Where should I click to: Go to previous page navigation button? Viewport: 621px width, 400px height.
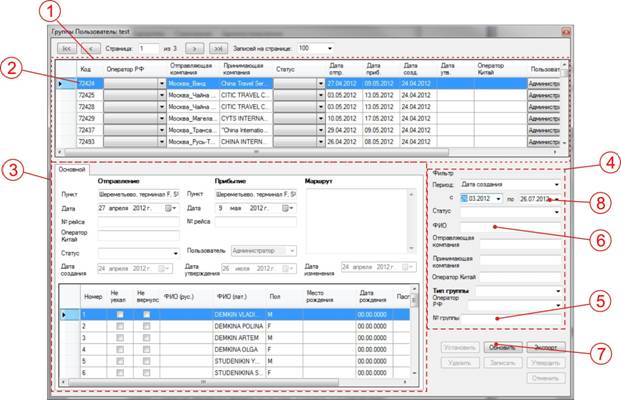pos(91,48)
